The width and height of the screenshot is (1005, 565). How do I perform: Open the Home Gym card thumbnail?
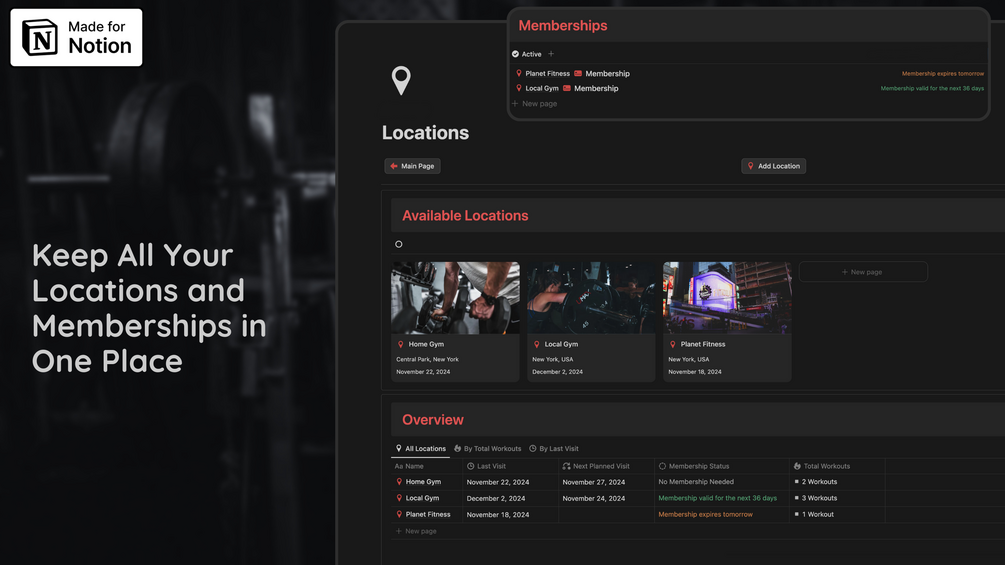click(x=456, y=297)
